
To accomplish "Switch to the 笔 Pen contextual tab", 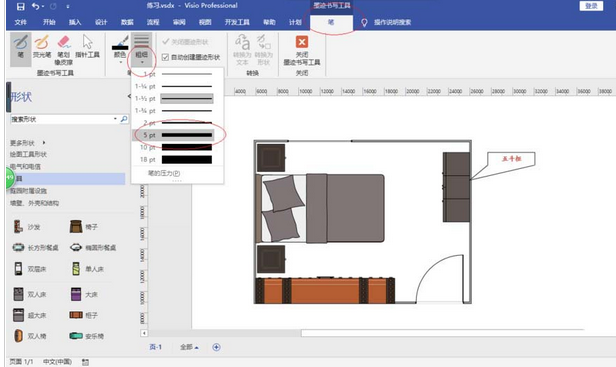I will click(x=331, y=22).
